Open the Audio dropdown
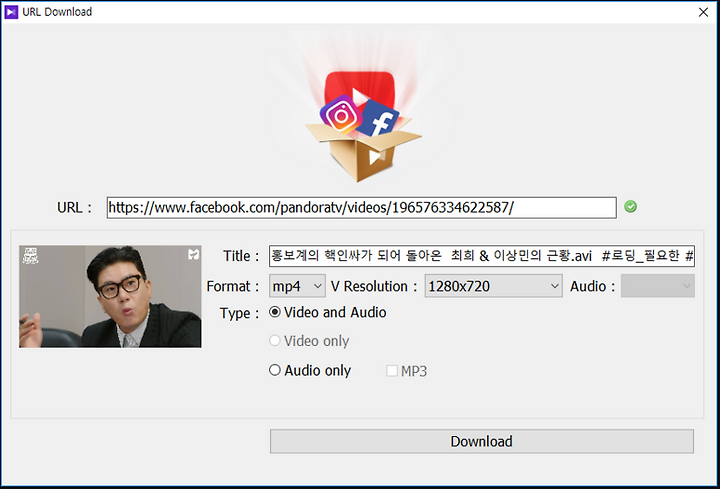Viewport: 720px width, 489px height. point(658,286)
